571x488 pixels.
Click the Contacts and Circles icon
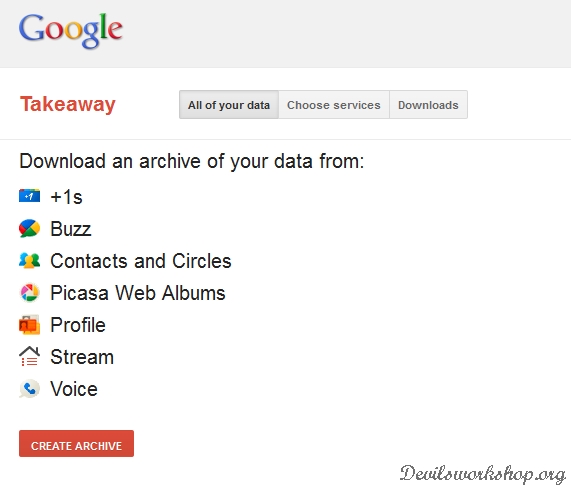(29, 260)
